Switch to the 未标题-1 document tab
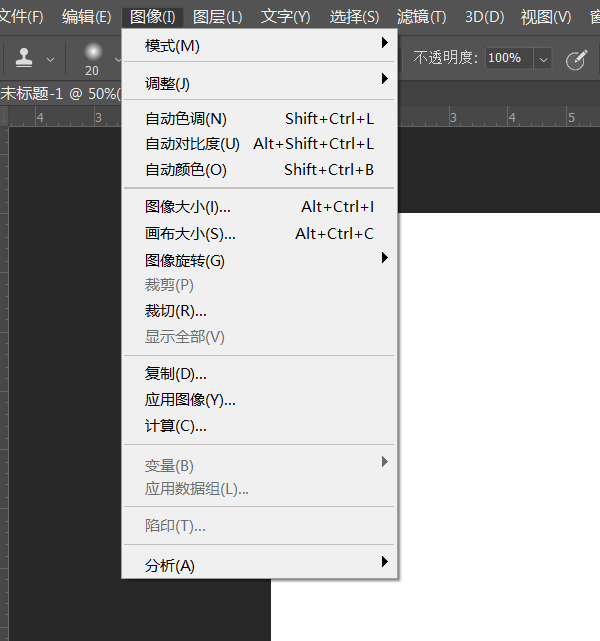The height and width of the screenshot is (641, 600). (x=60, y=94)
